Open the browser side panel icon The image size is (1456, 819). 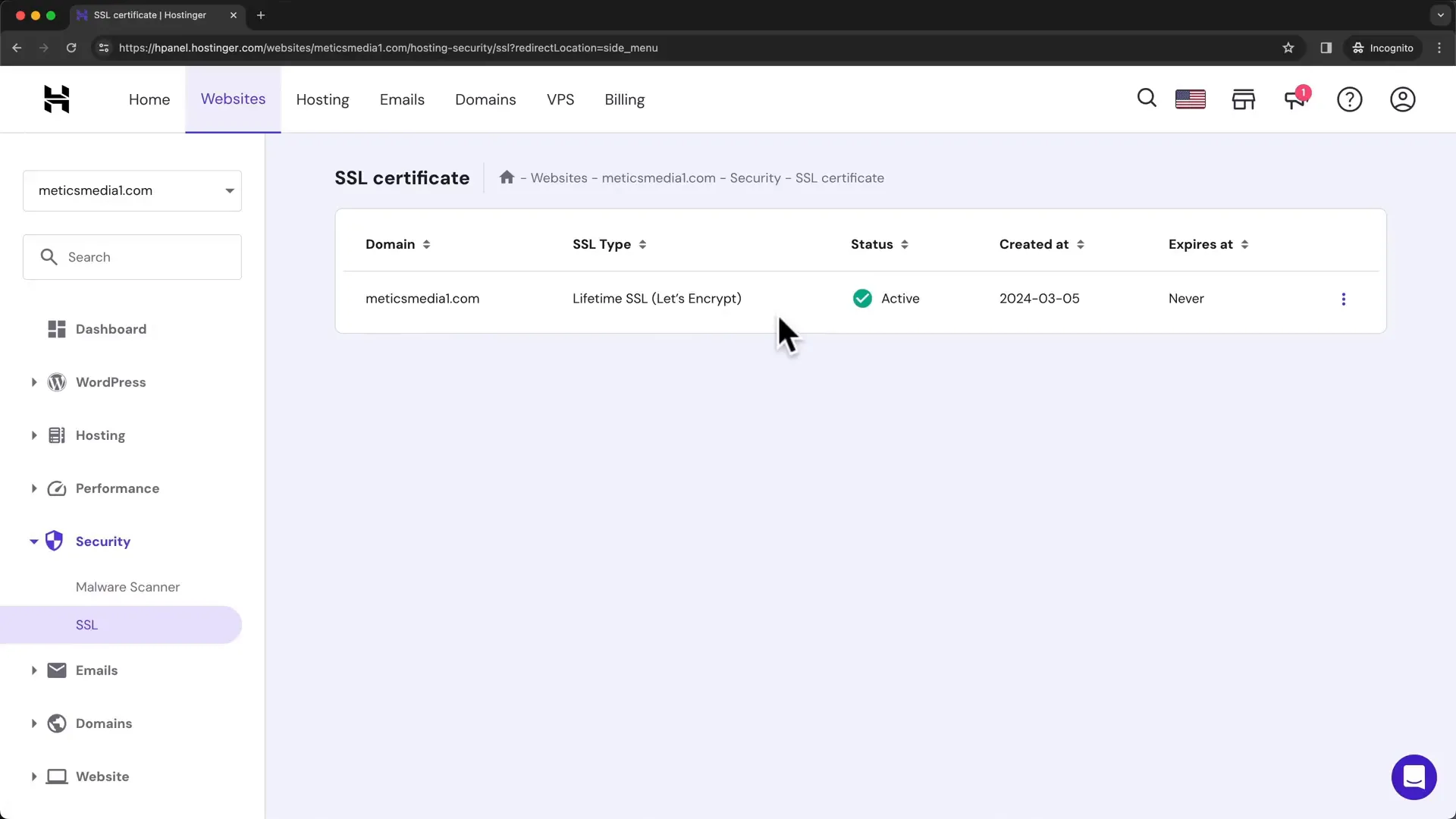pyautogui.click(x=1326, y=48)
